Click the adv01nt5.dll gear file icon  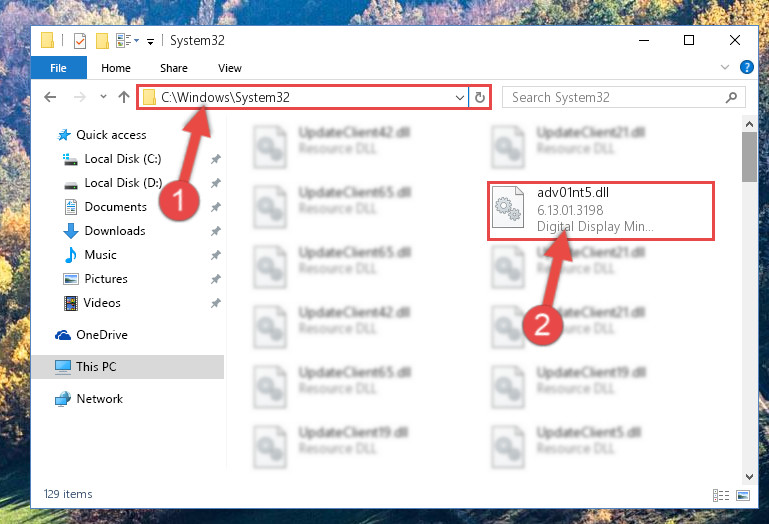pos(508,208)
